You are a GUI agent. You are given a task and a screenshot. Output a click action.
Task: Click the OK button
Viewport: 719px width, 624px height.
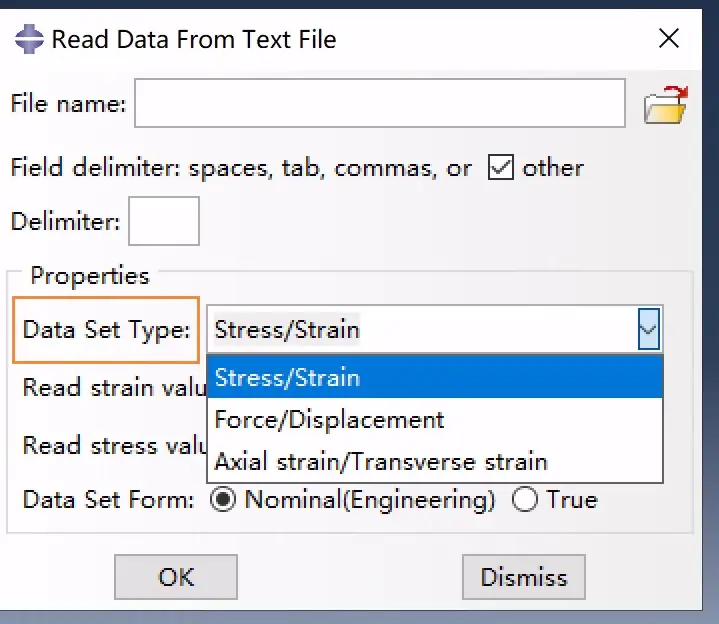point(176,577)
